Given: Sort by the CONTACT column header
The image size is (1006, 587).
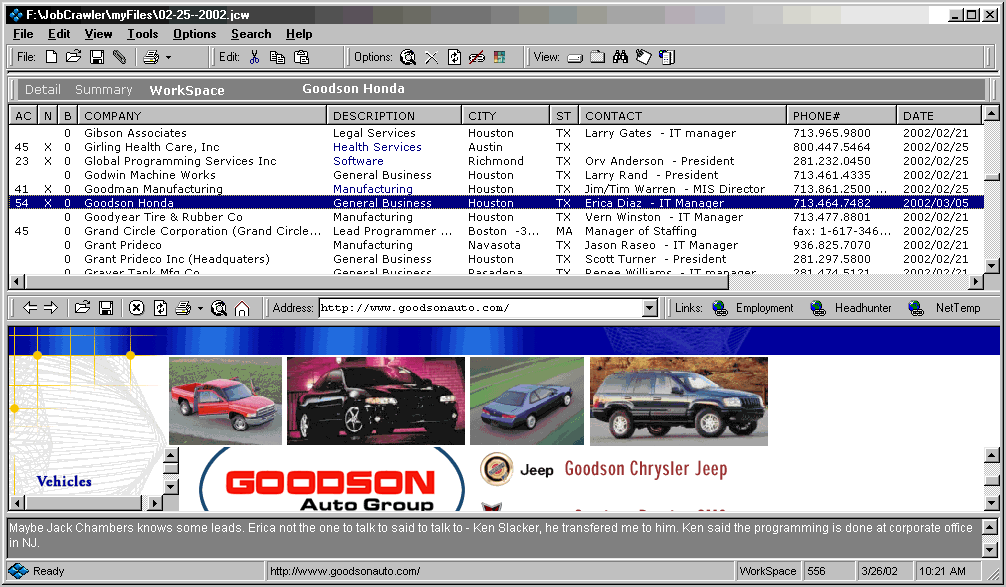Looking at the screenshot, I should pos(683,116).
